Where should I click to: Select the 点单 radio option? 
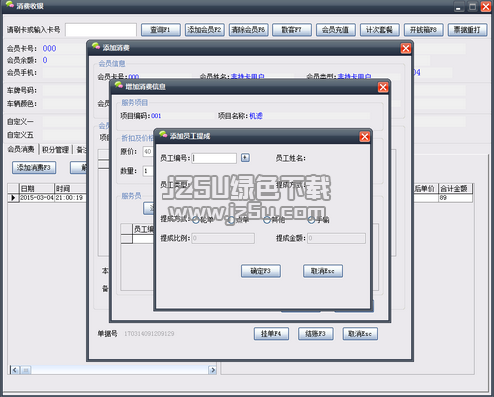230,220
